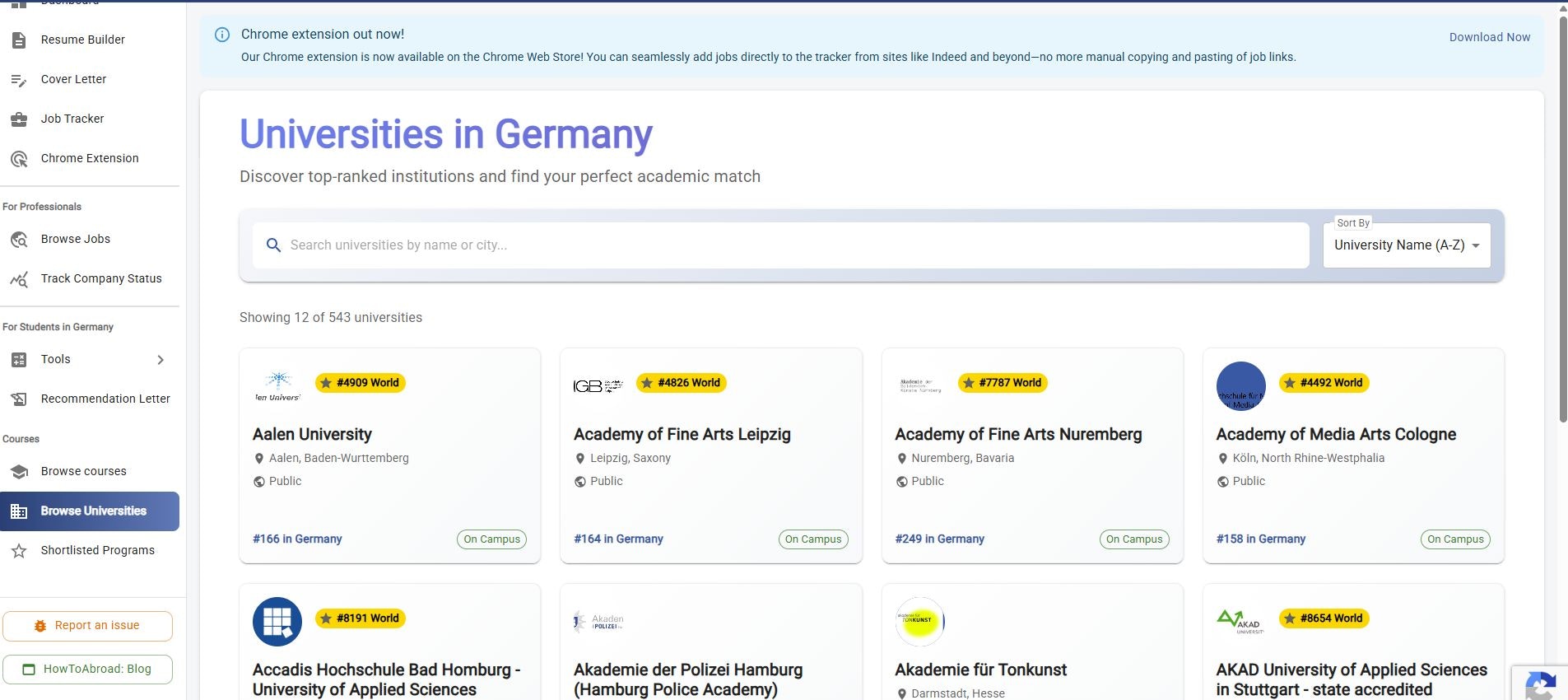Click the #166 in Germany rank text
This screenshot has height=700, width=1568.
[297, 539]
